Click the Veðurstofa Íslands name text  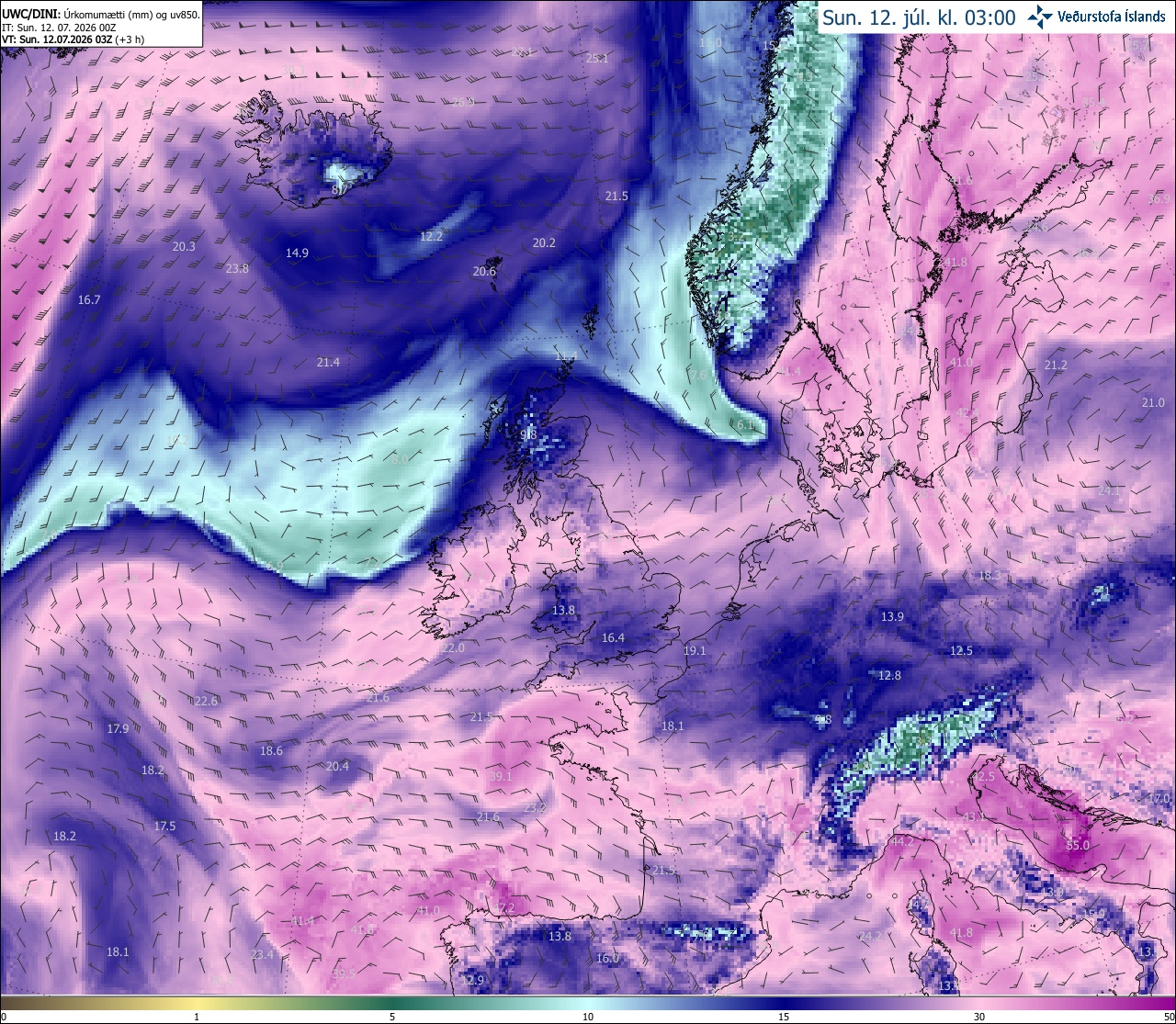tap(1112, 17)
